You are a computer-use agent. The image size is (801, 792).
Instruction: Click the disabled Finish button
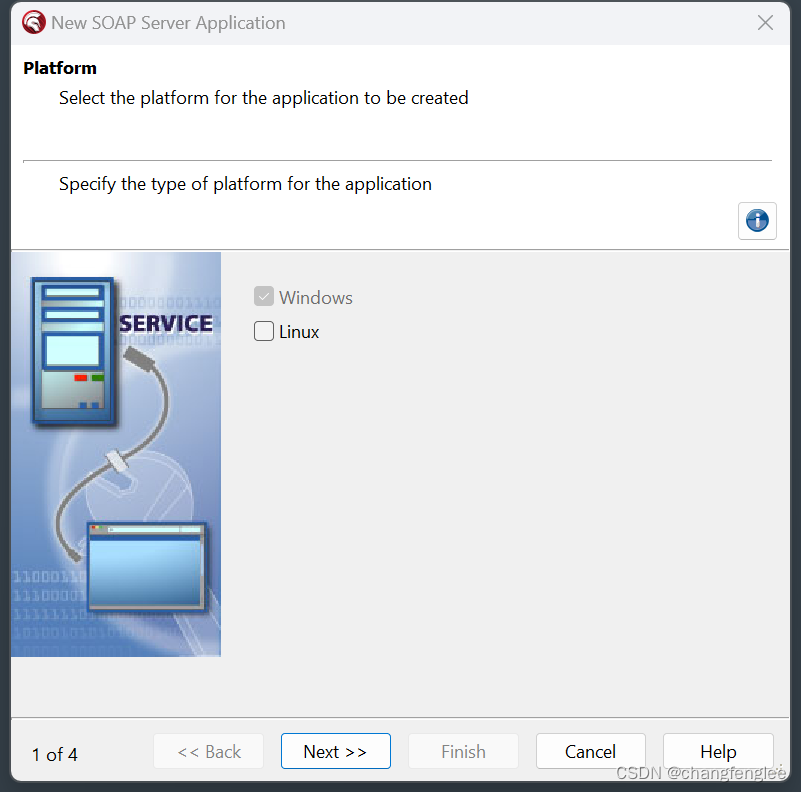463,751
